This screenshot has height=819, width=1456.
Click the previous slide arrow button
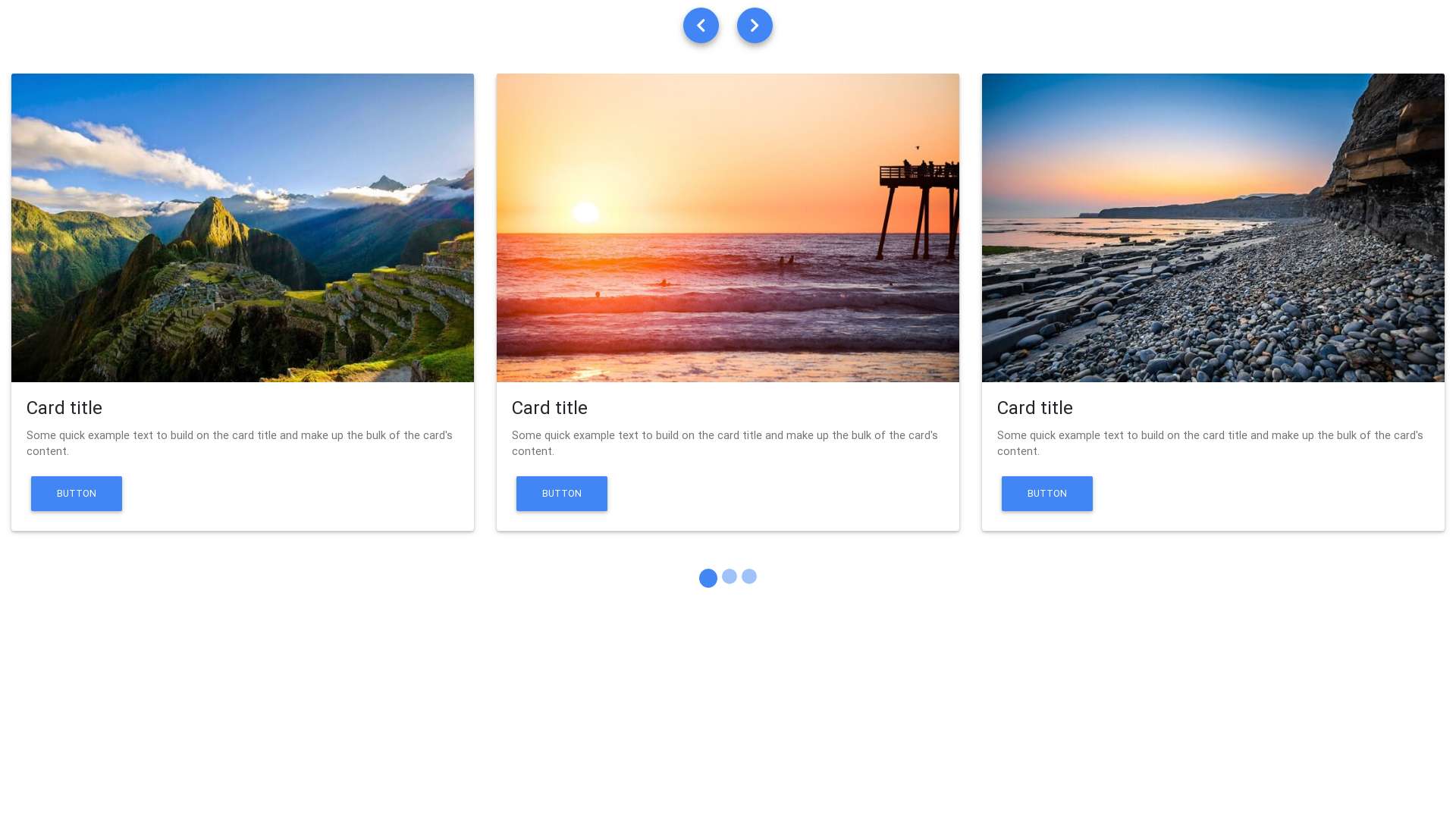coord(701,26)
